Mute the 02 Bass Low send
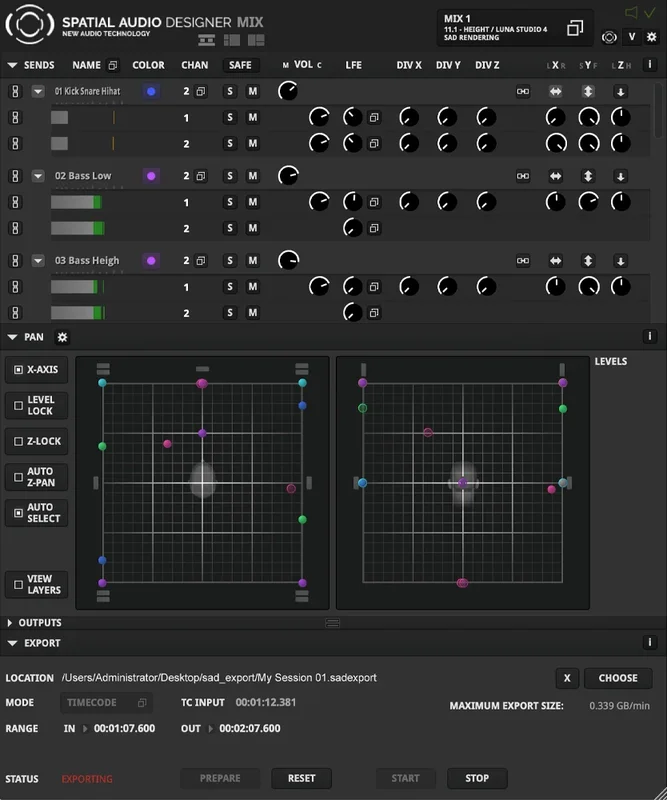Viewport: 667px width, 800px height. tap(253, 176)
